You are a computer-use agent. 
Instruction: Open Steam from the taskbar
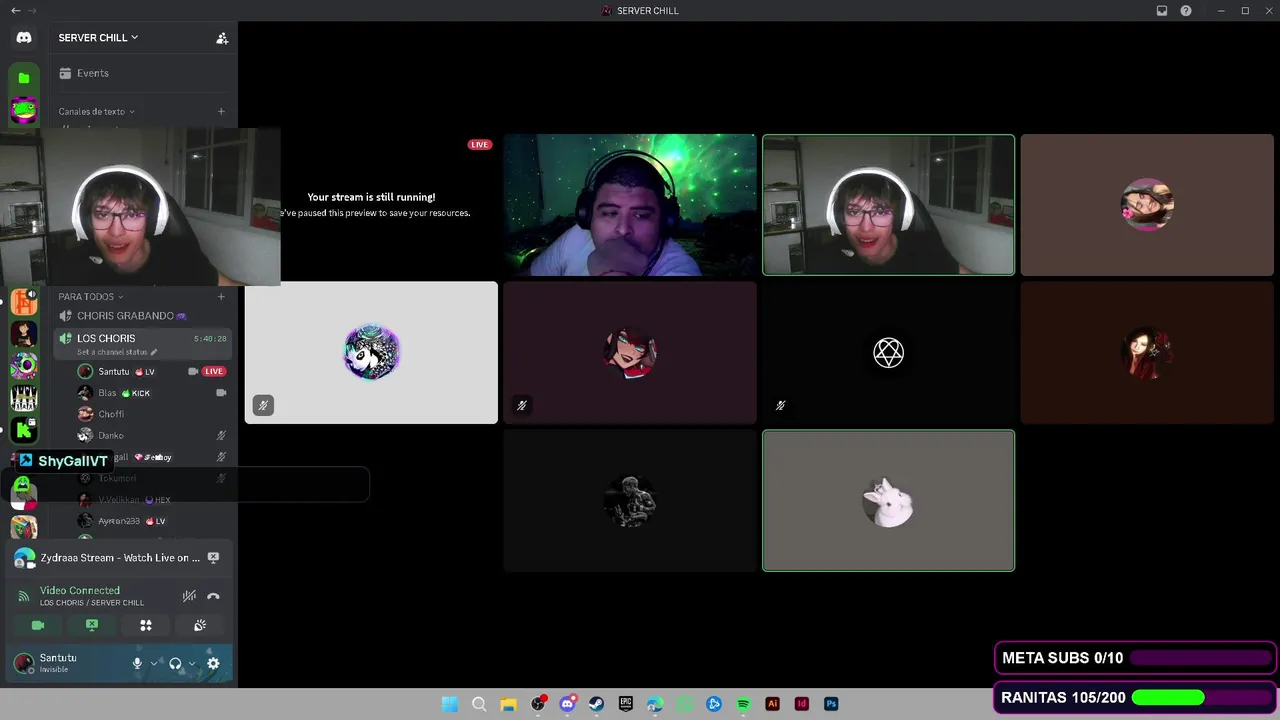pyautogui.click(x=596, y=704)
